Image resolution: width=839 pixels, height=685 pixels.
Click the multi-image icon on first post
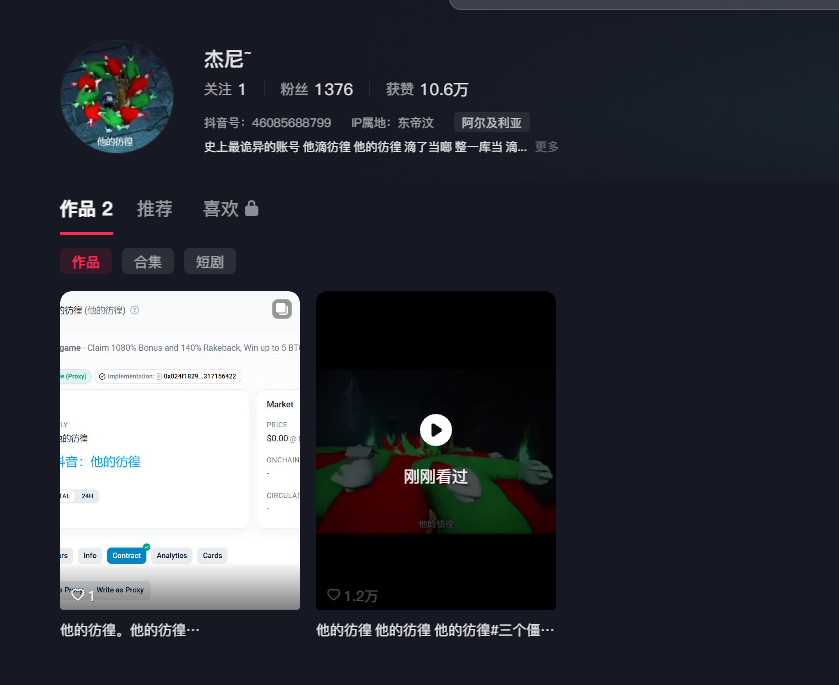pos(282,309)
